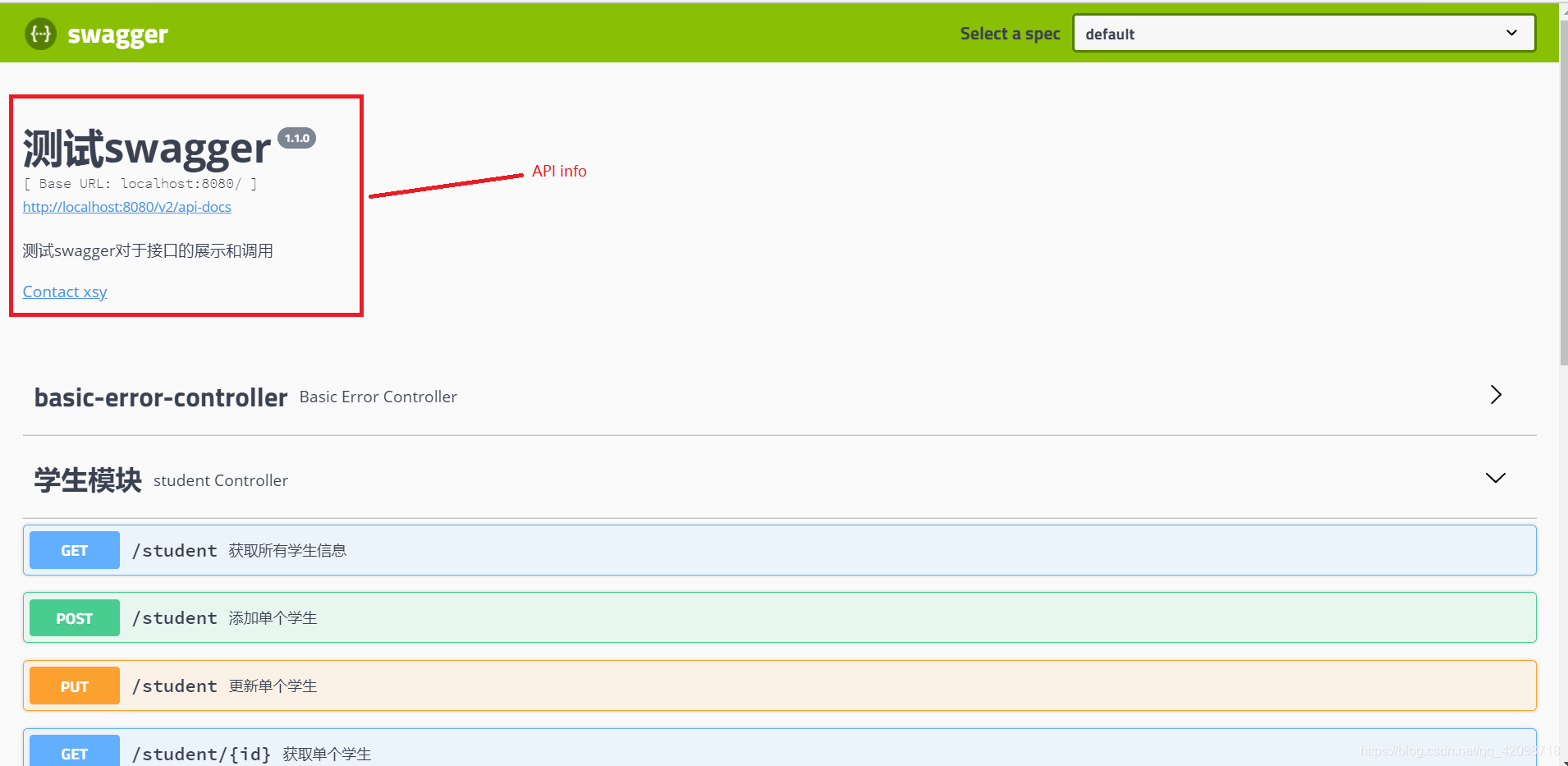Click the 1.1.0 version badge
Screen dimensions: 1568x766
[x=296, y=138]
